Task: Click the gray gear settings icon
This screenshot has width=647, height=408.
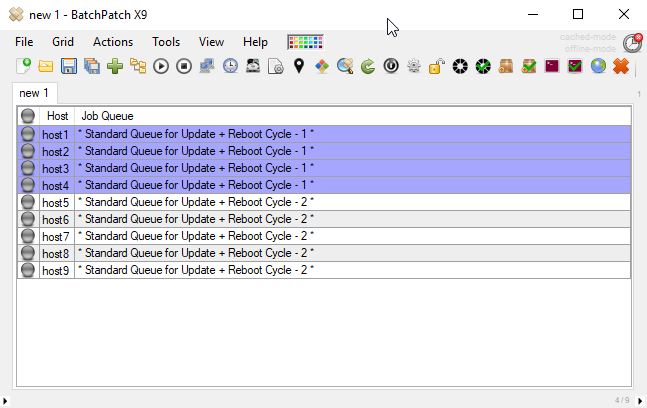Action: (414, 66)
